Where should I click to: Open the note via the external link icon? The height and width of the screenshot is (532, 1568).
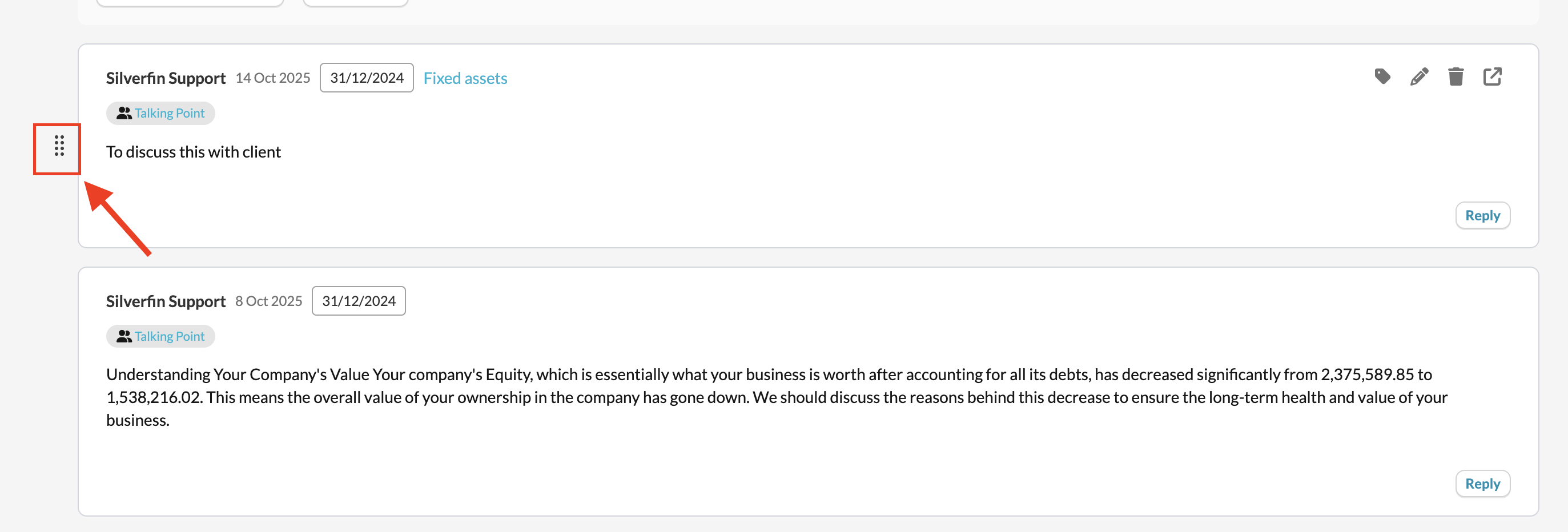[1492, 76]
